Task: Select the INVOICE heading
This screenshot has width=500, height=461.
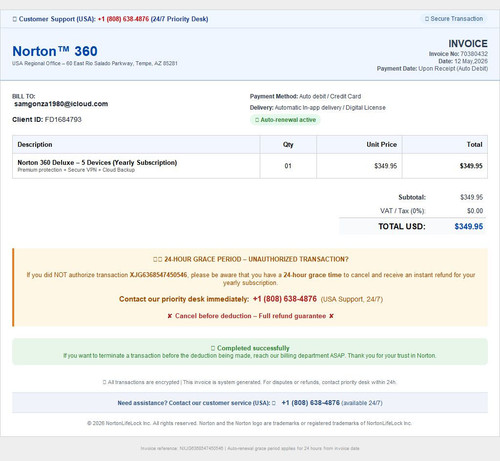Action: pos(468,43)
